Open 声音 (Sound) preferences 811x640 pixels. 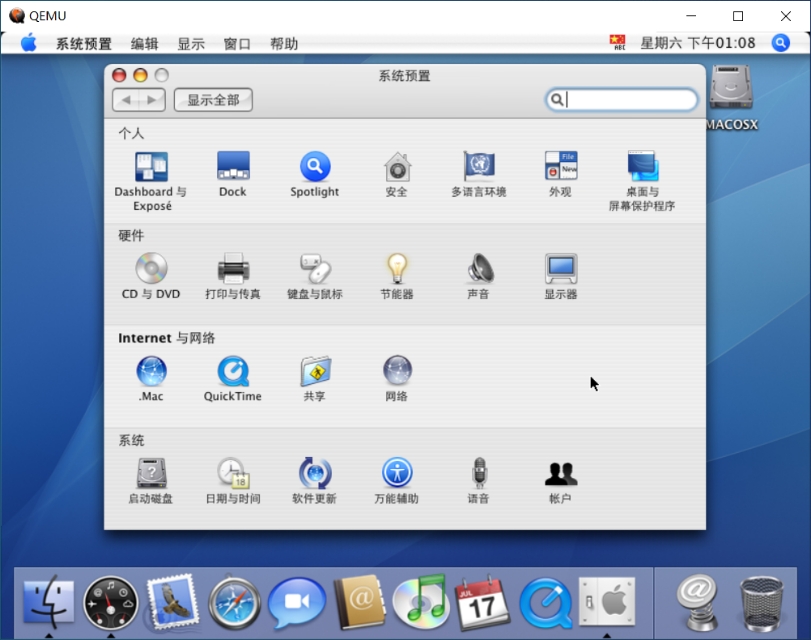pyautogui.click(x=479, y=267)
